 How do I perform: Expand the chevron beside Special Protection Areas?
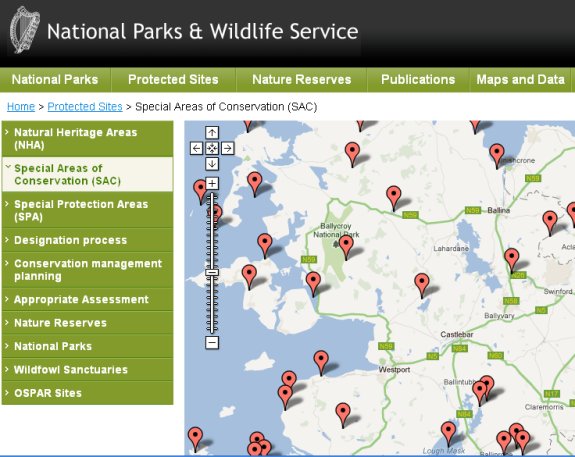point(7,204)
